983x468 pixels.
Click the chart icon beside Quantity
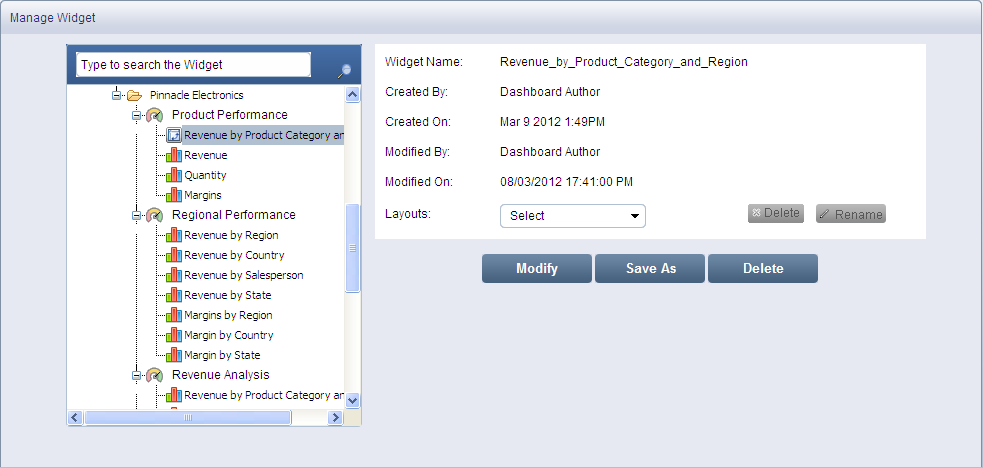tap(174, 175)
